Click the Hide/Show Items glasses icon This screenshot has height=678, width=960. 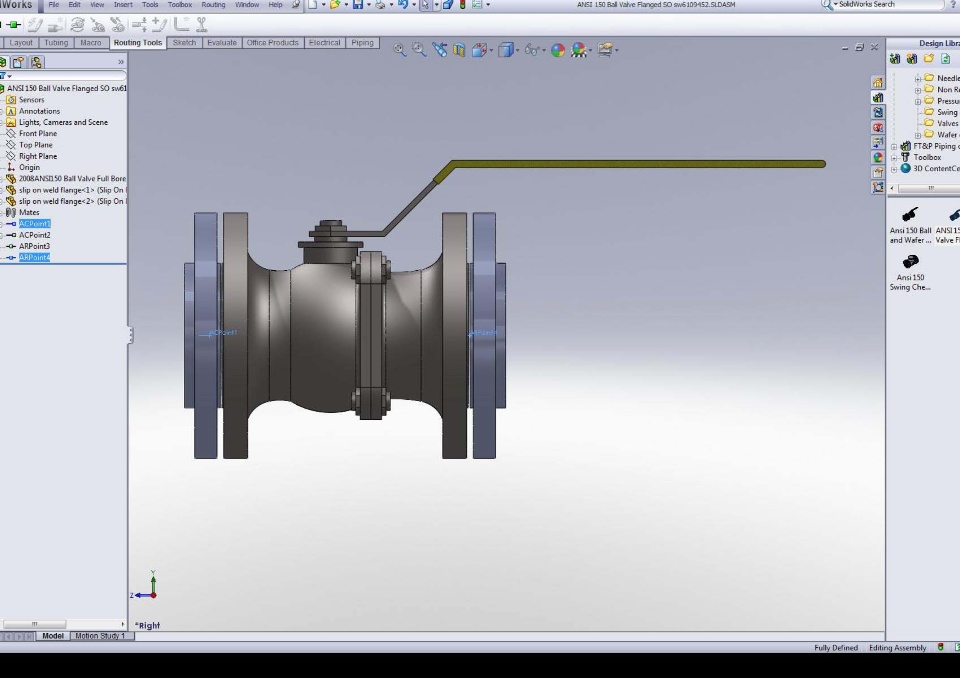pos(531,50)
